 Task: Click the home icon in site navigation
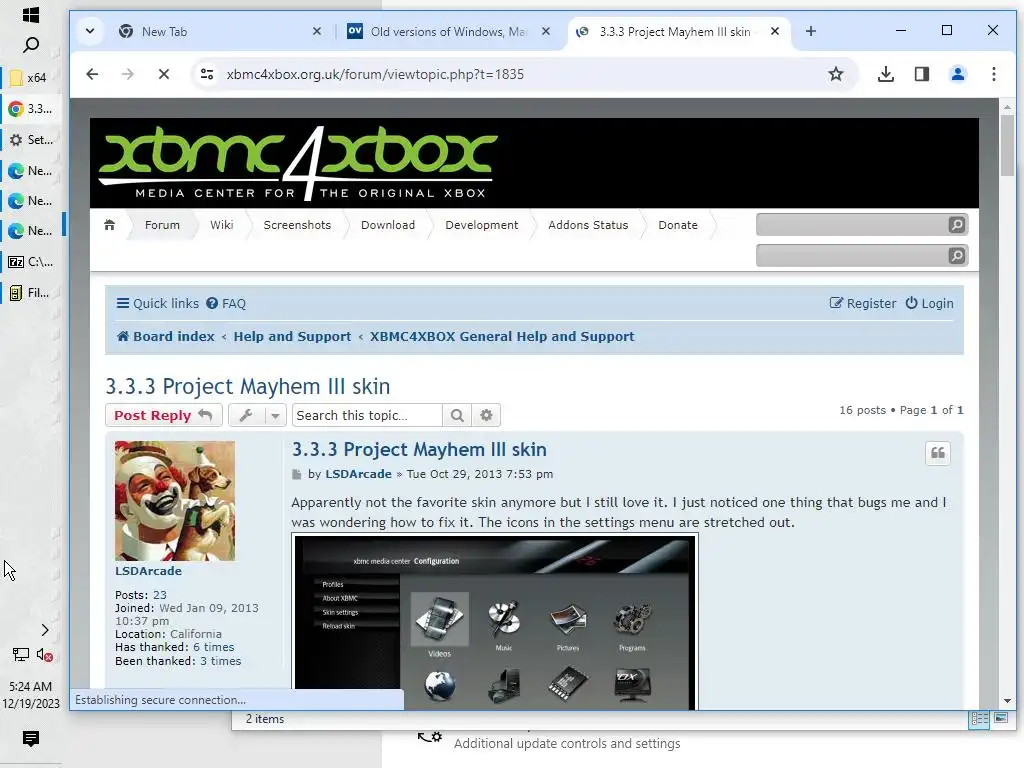pyautogui.click(x=109, y=225)
